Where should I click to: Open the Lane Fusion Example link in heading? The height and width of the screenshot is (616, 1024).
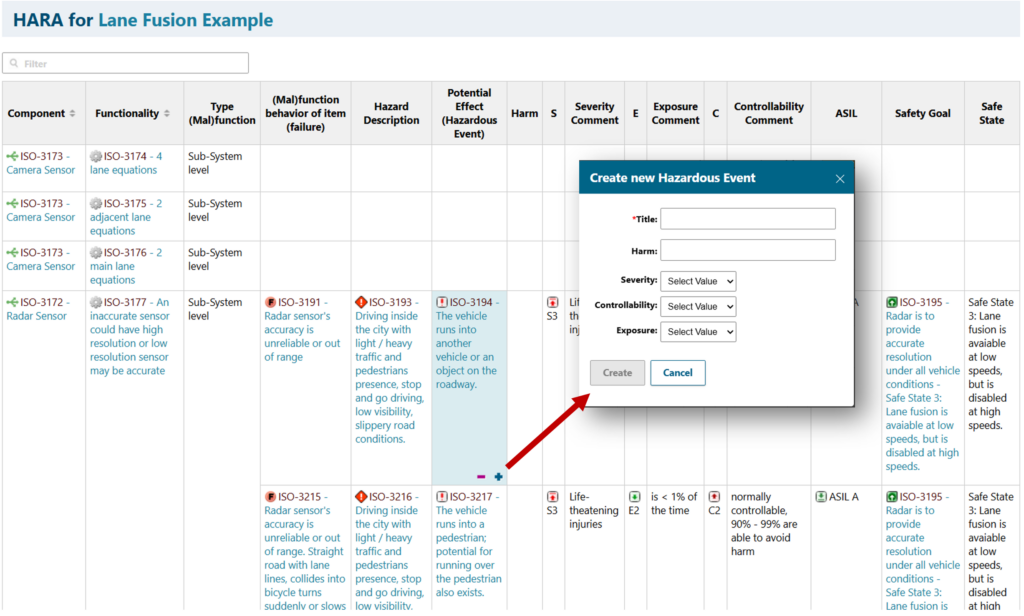185,20
